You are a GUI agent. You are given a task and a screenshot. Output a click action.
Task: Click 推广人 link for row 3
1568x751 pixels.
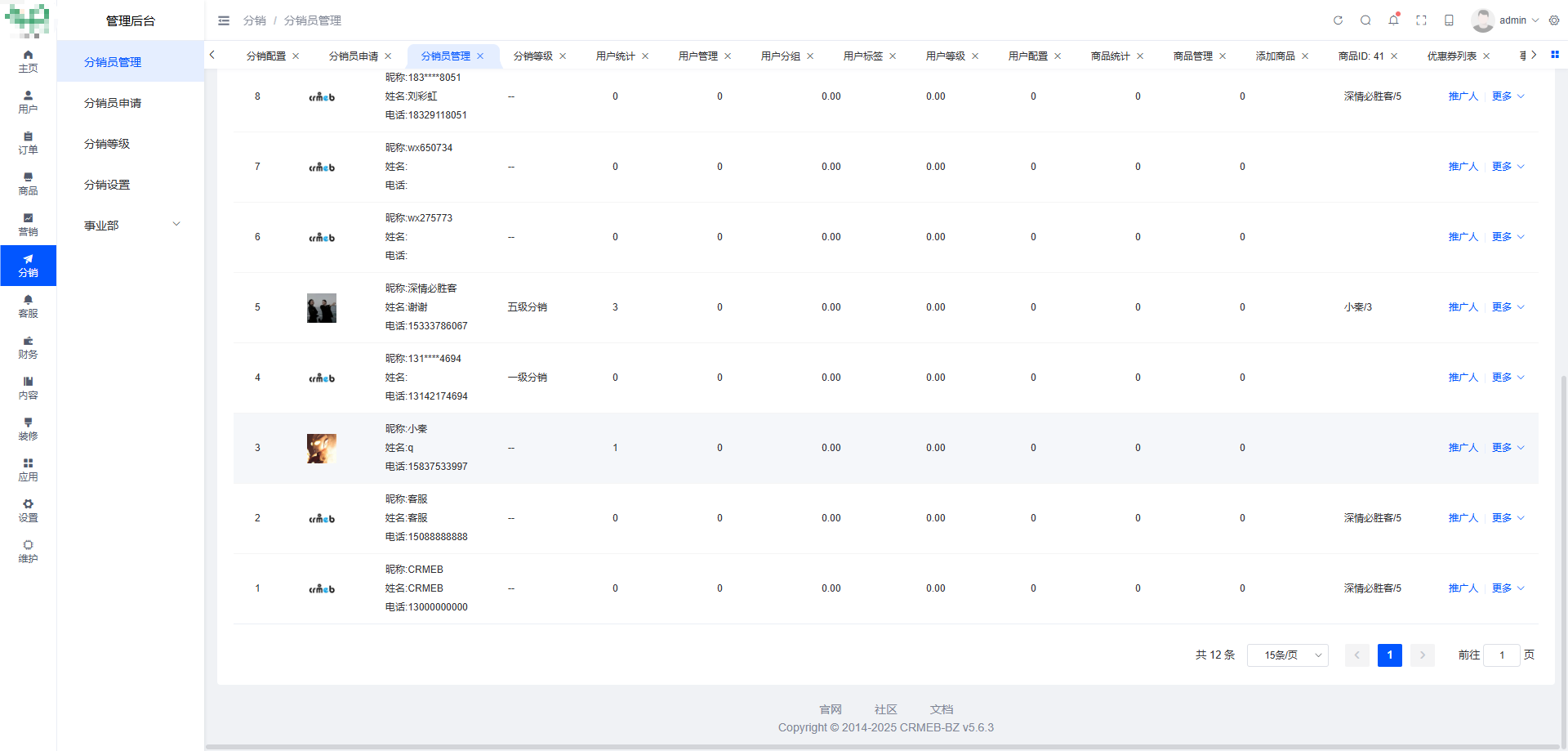(x=1463, y=448)
